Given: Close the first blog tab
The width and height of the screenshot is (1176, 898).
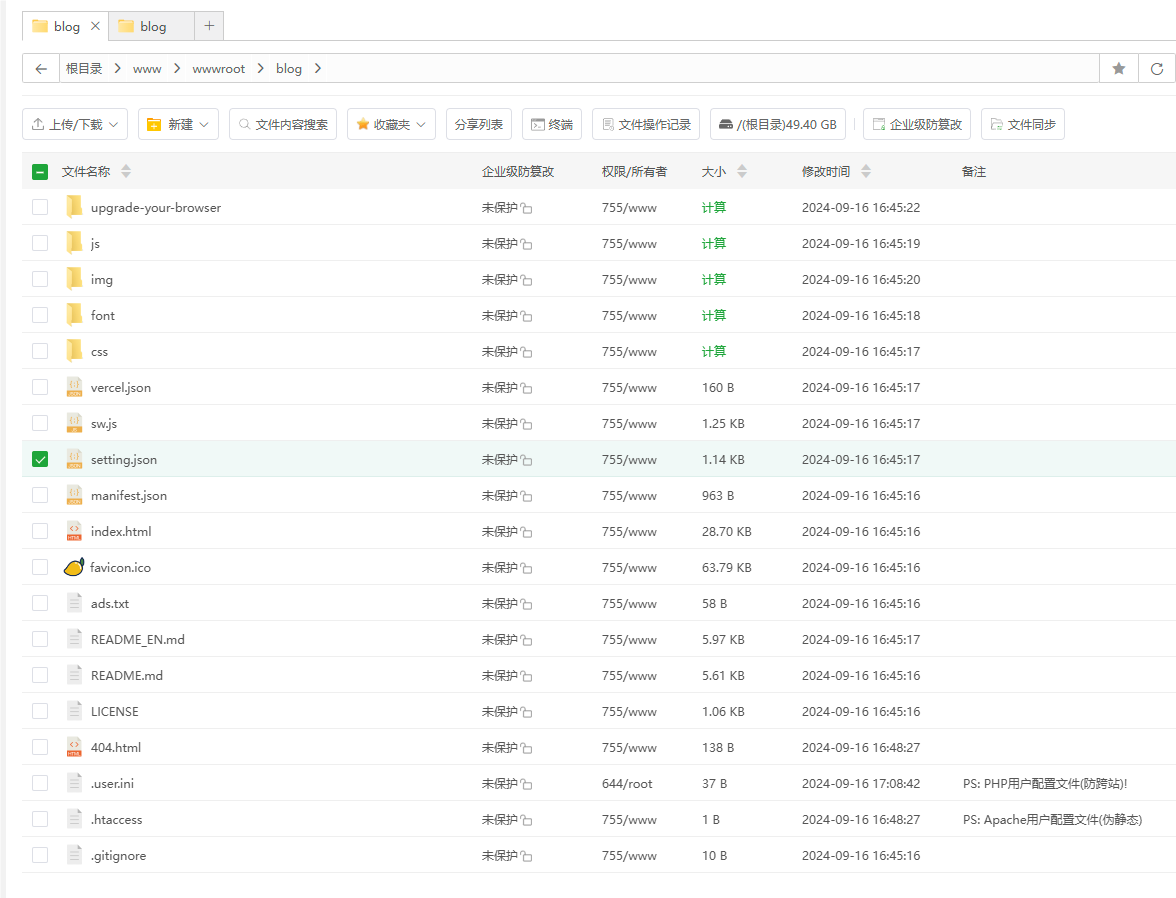Looking at the screenshot, I should pos(95,26).
